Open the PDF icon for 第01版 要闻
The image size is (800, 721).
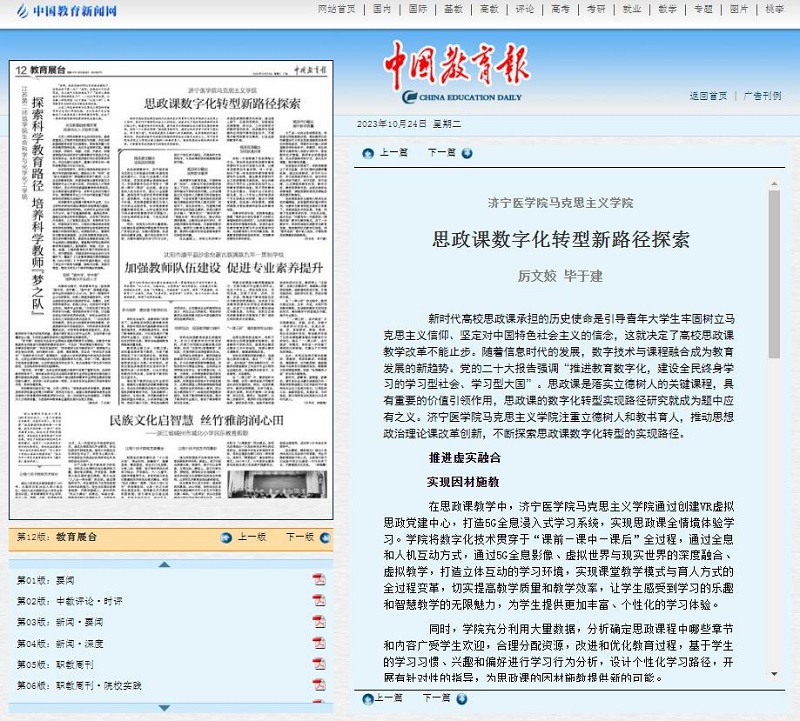(319, 580)
